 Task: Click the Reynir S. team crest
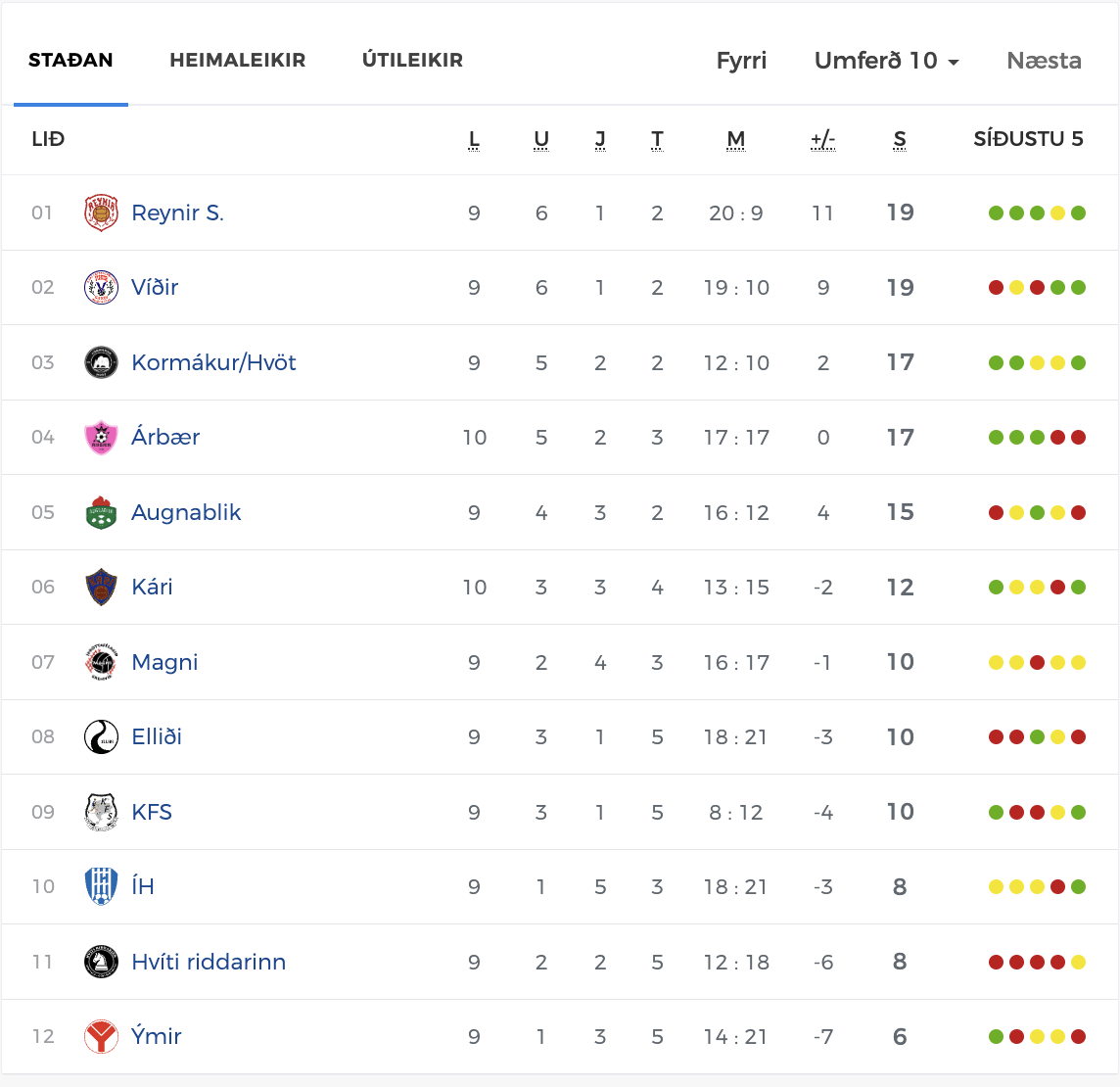coord(101,213)
